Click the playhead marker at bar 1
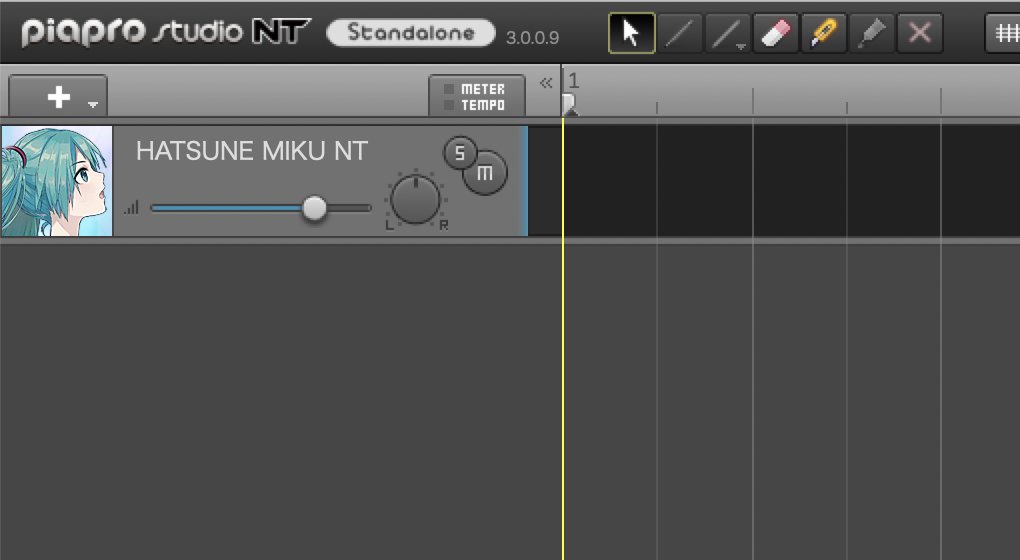The width and height of the screenshot is (1020, 560). coord(569,105)
